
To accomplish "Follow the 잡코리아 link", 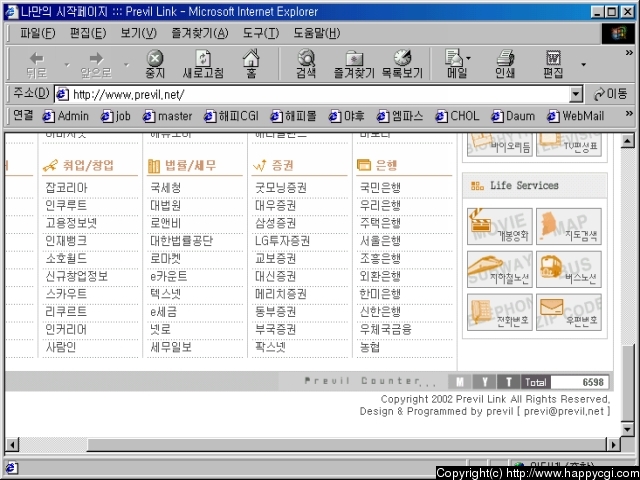I will point(66,188).
